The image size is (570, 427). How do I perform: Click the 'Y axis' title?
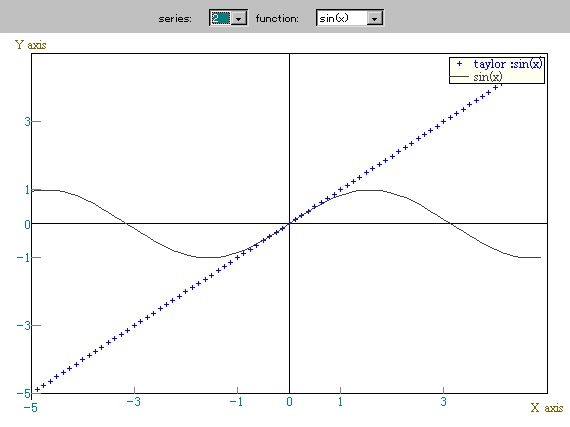(31, 45)
